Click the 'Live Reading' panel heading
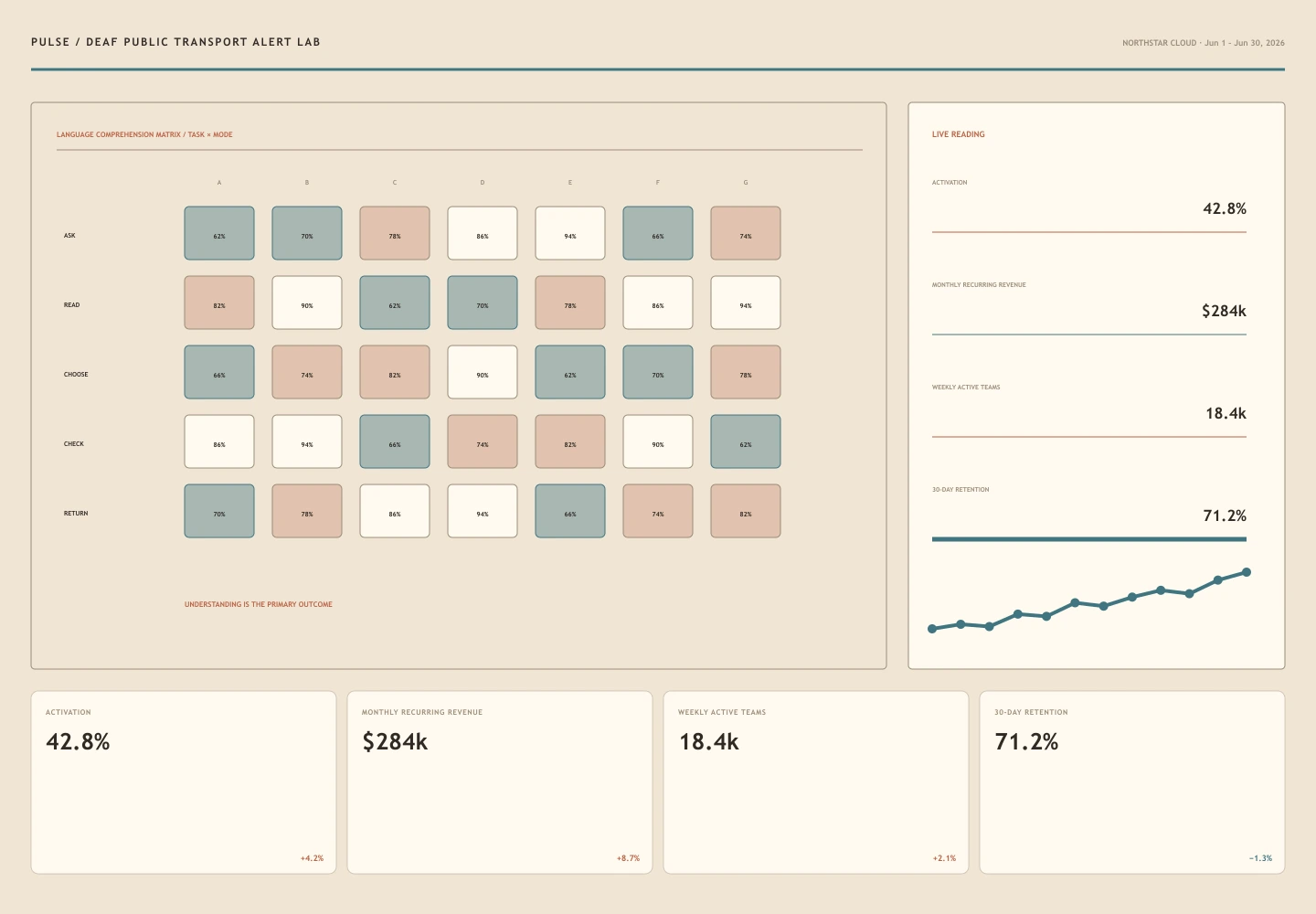This screenshot has height=914, width=1316. point(959,134)
